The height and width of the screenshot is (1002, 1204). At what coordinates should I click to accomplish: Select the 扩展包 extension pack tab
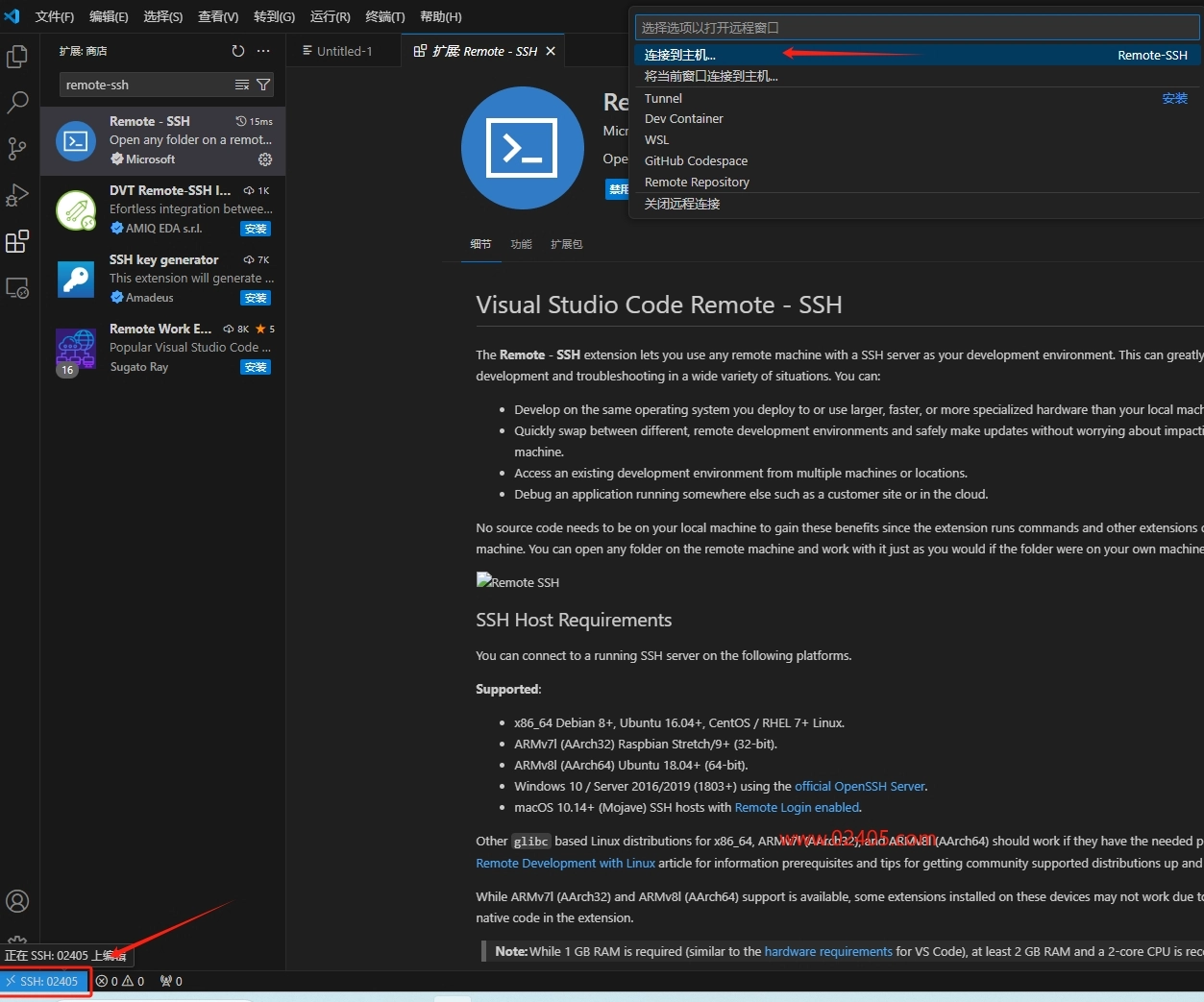point(566,244)
